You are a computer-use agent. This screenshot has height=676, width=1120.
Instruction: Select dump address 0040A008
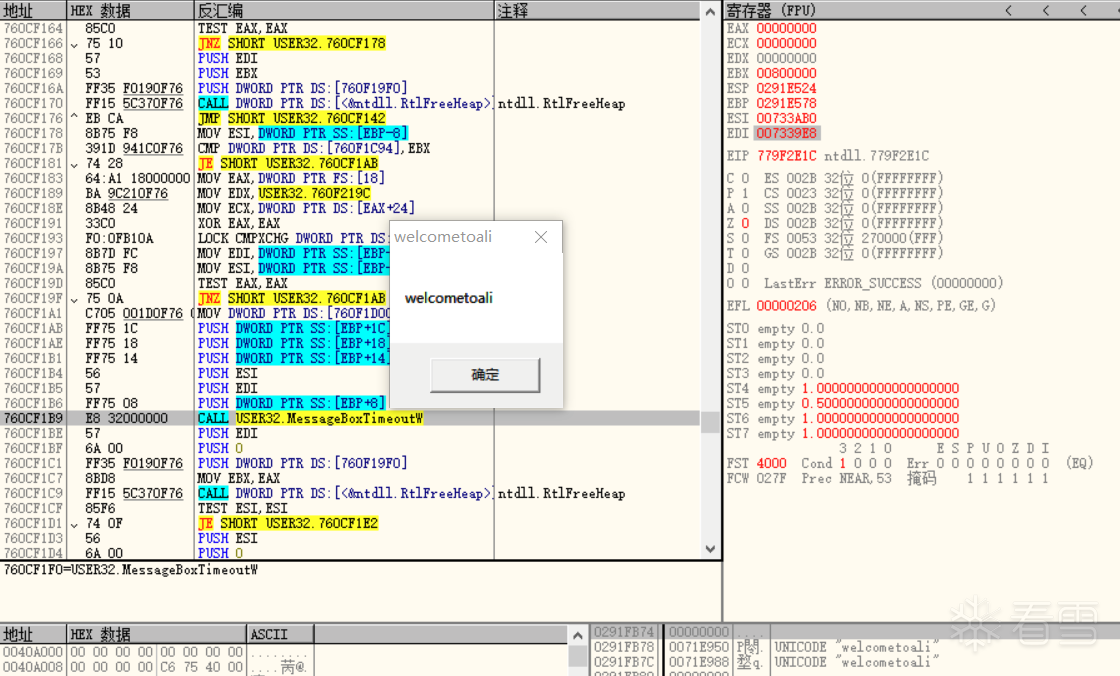(33, 667)
